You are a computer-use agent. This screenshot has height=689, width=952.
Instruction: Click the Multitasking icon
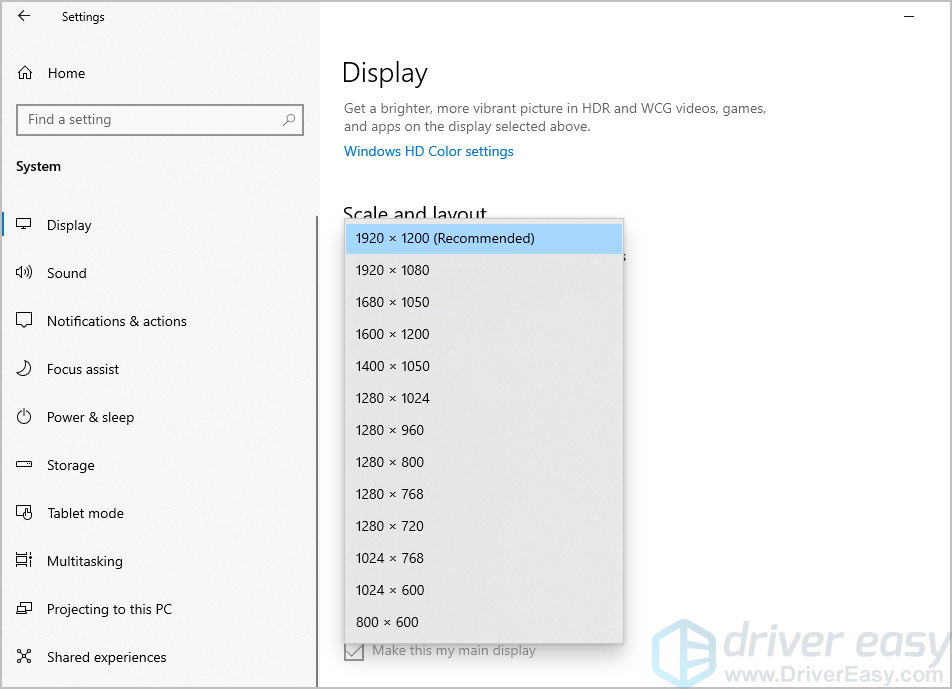pyautogui.click(x=25, y=561)
